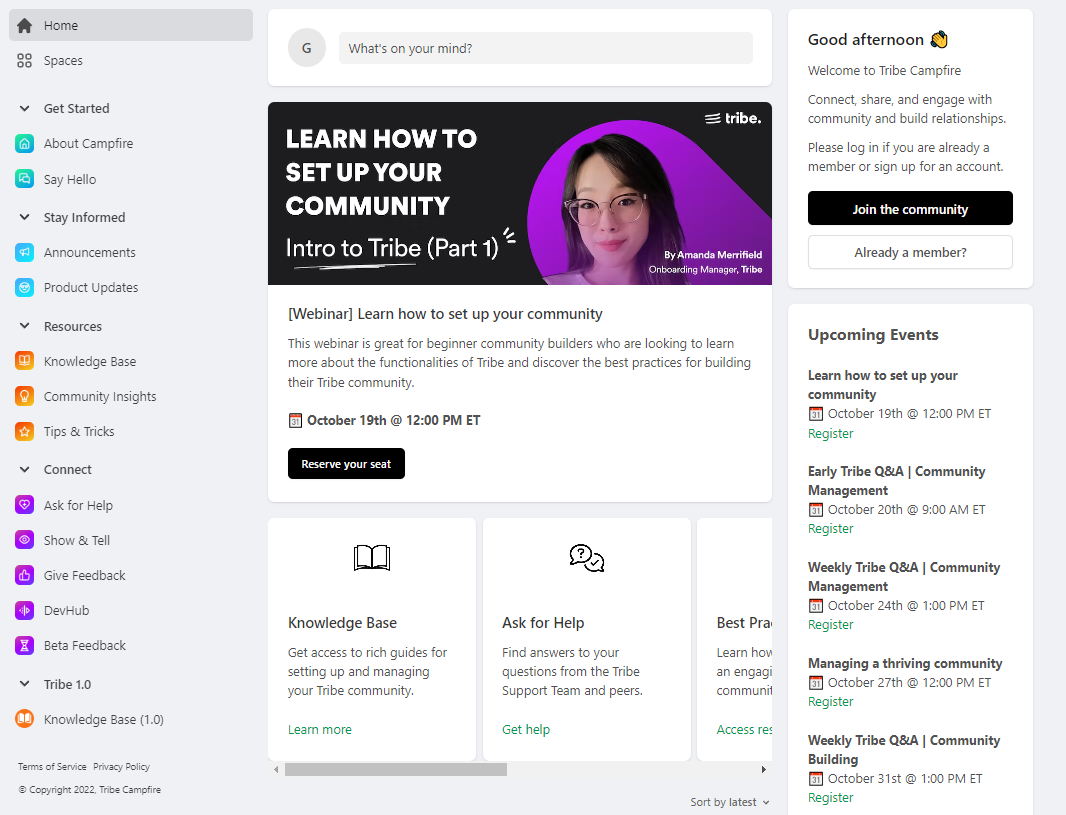Open Learn how to set up event title
Image resolution: width=1066 pixels, height=815 pixels.
coord(882,385)
